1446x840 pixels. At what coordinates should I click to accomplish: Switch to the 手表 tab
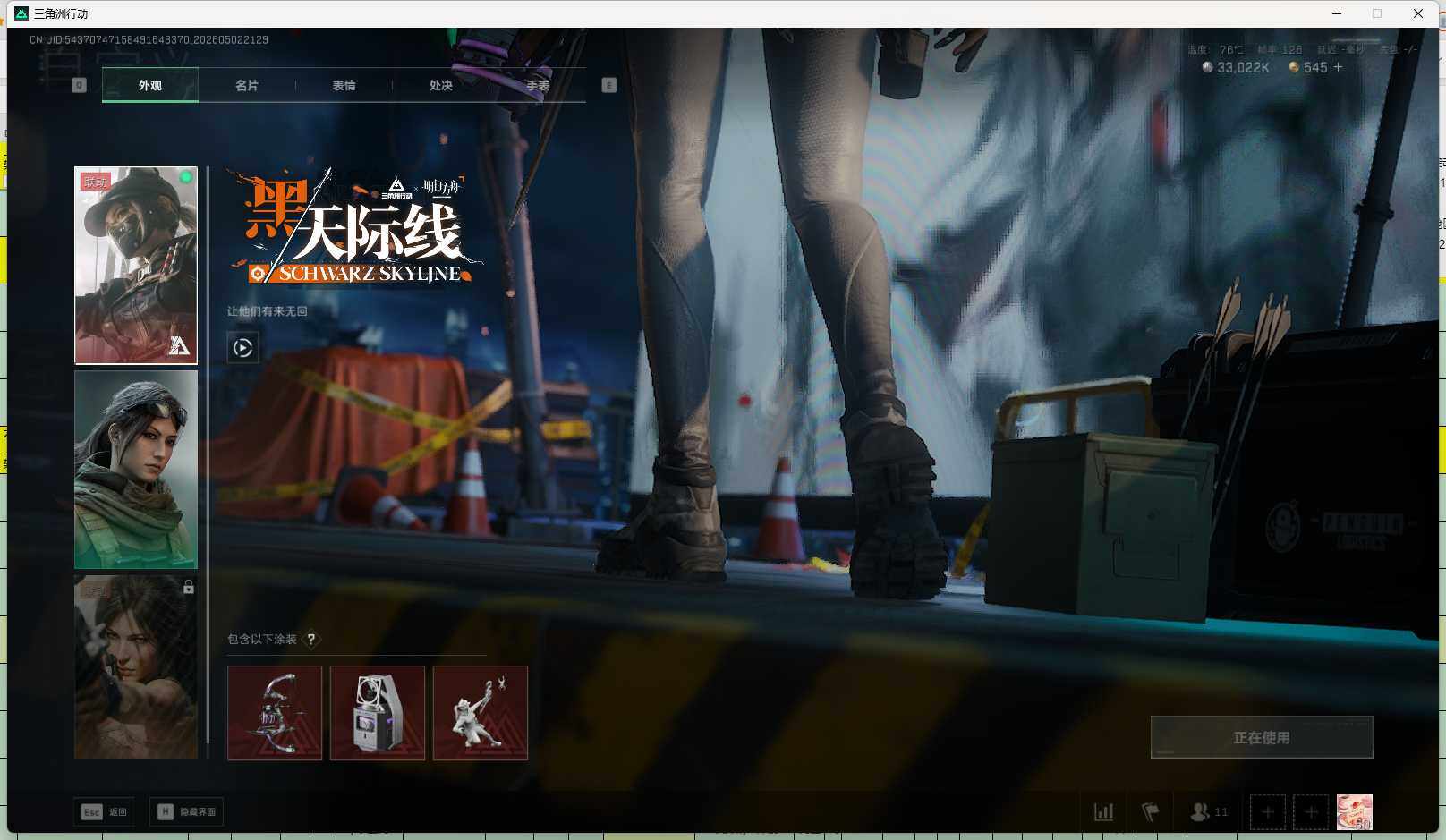point(537,85)
